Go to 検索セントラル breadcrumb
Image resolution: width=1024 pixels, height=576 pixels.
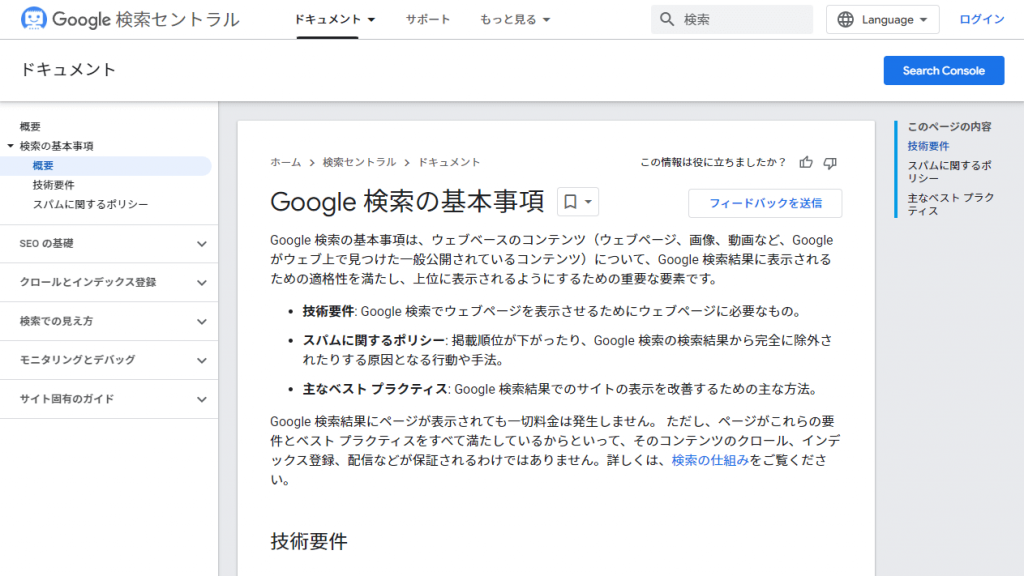coord(359,162)
